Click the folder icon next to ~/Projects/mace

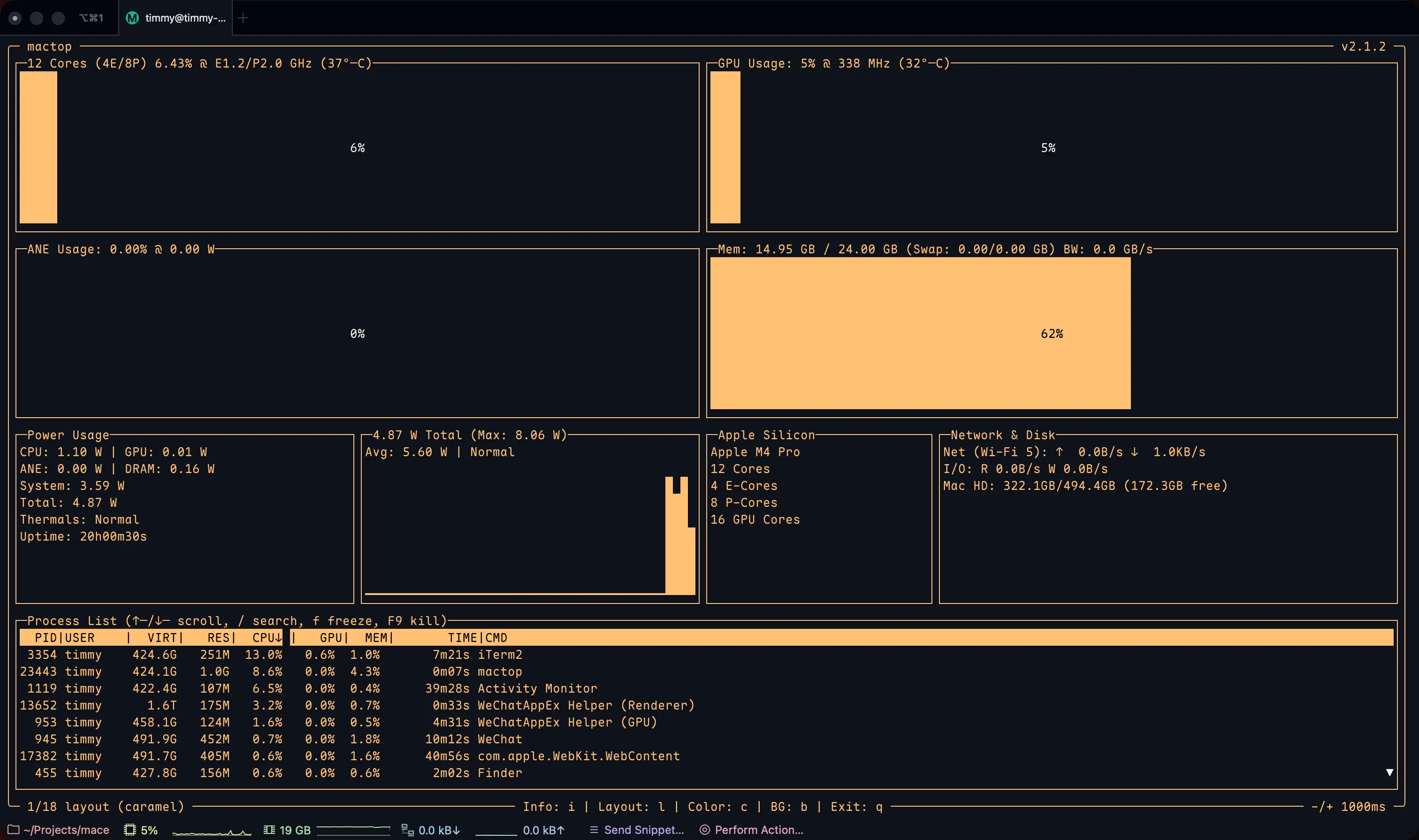(13, 829)
